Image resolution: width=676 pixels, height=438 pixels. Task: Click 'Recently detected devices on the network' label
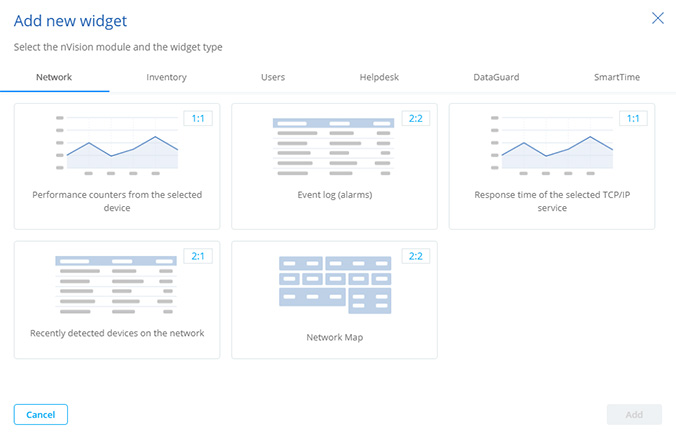[117, 333]
